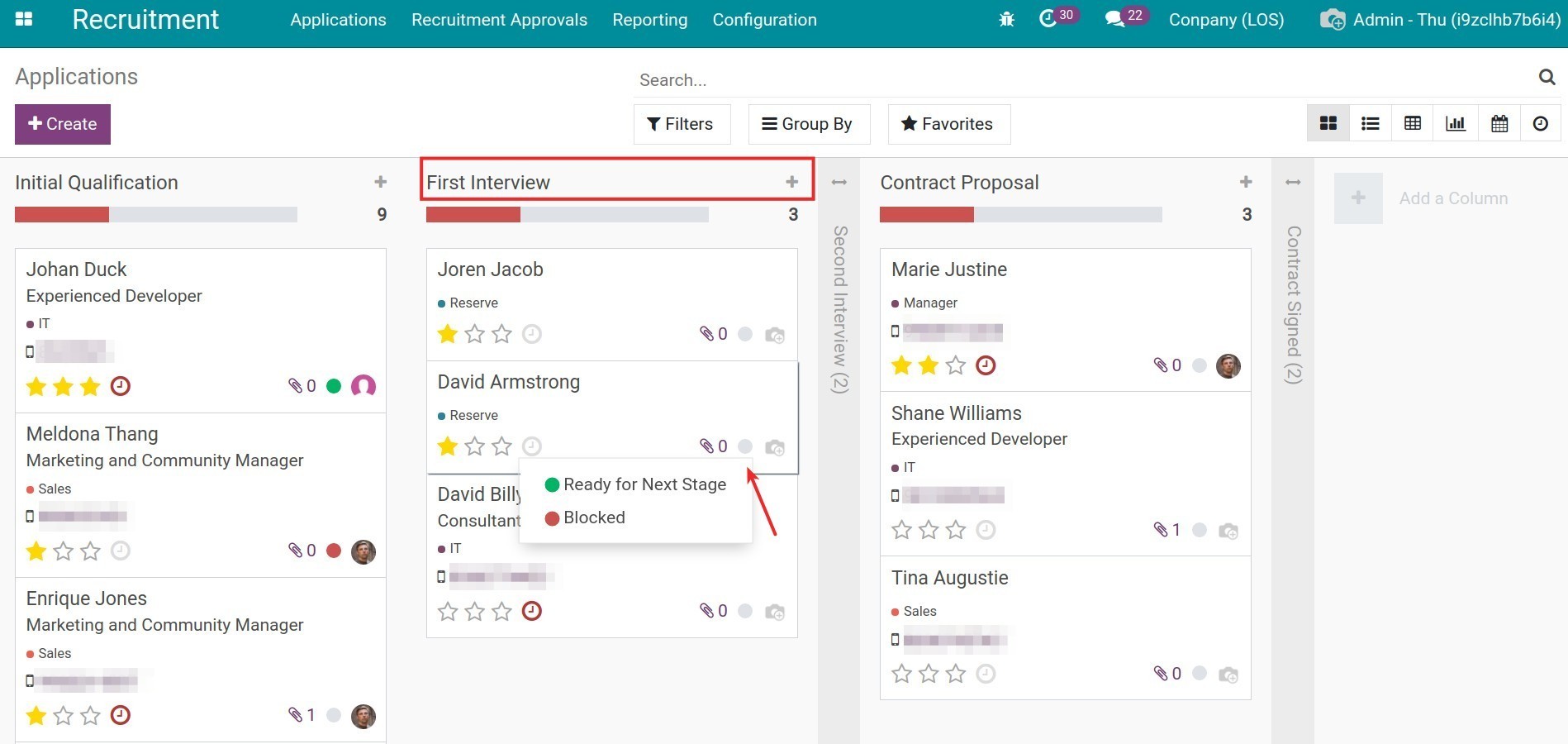1568x744 pixels.
Task: Schedule an activity via clock icon on Marie Justine
Action: point(985,365)
